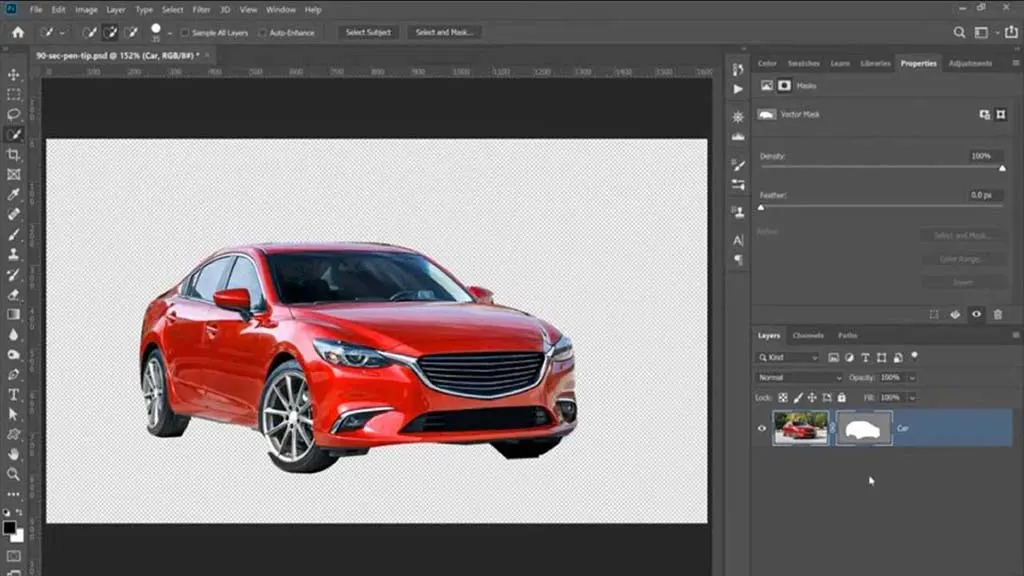Open Properties panel flyout menu

1016,63
